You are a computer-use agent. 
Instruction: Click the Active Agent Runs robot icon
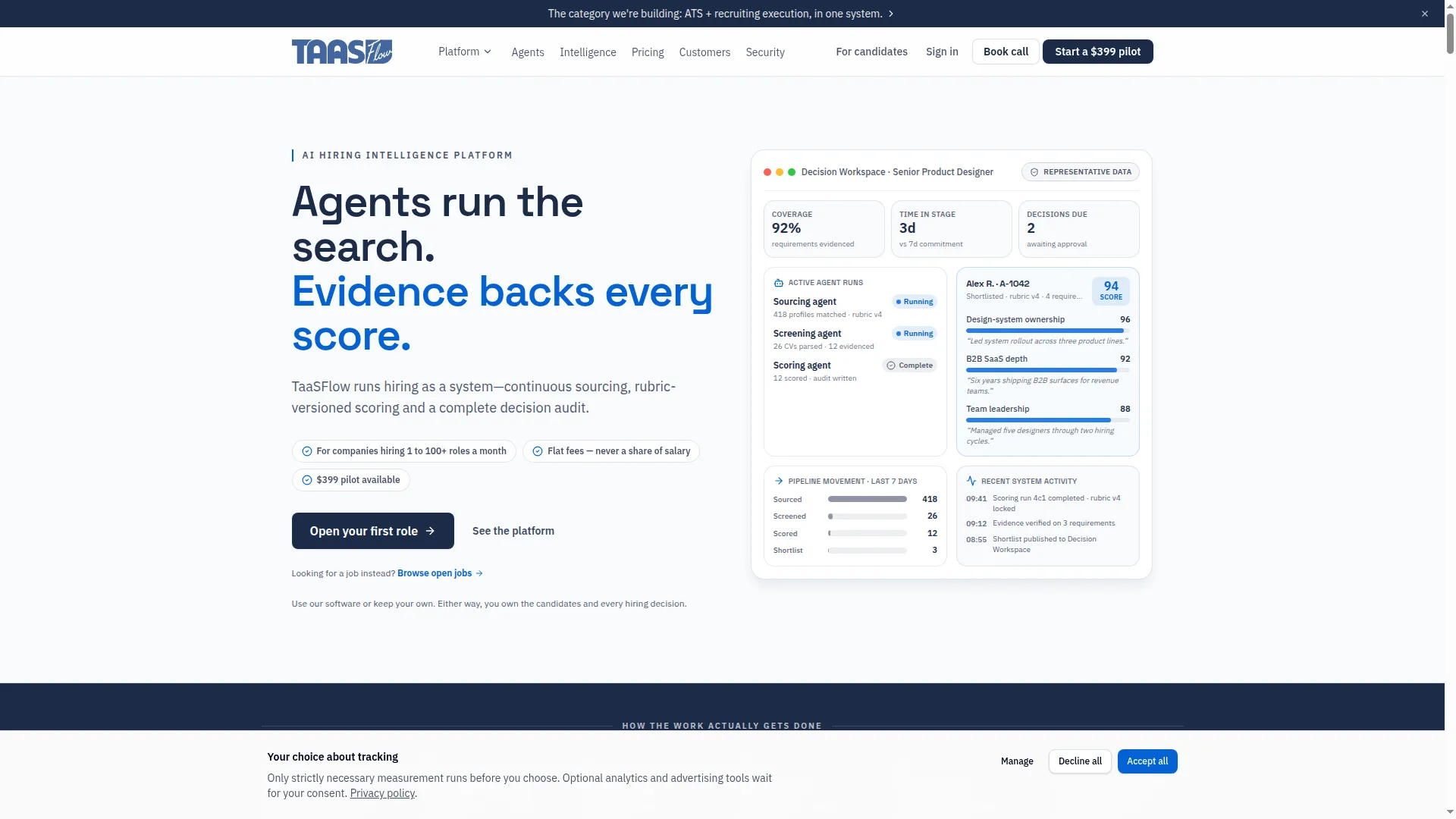(778, 283)
